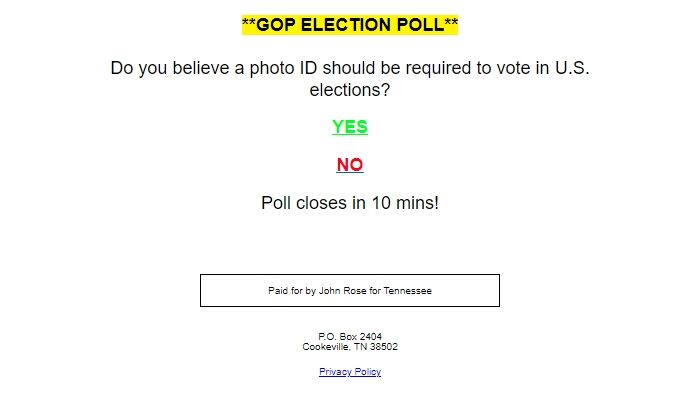Click "Do you believe" in the question
Image resolution: width=700 pixels, height=400 pixels.
pyautogui.click(x=172, y=68)
